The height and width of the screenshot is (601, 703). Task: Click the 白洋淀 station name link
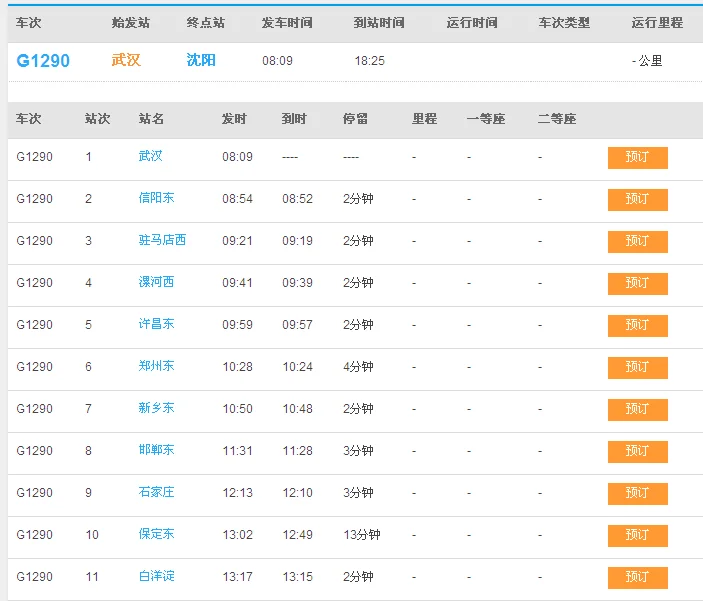pos(156,576)
